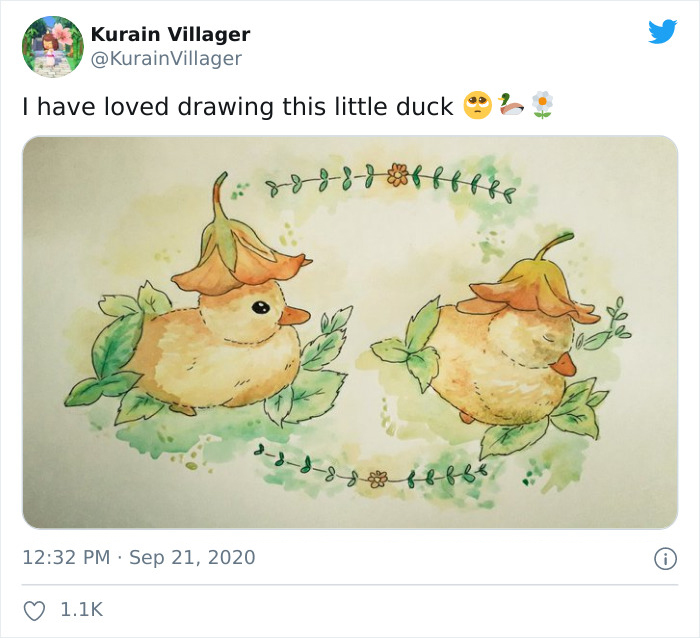This screenshot has width=700, height=638.
Task: Click the white flower emoji in the tweet
Action: pyautogui.click(x=542, y=105)
